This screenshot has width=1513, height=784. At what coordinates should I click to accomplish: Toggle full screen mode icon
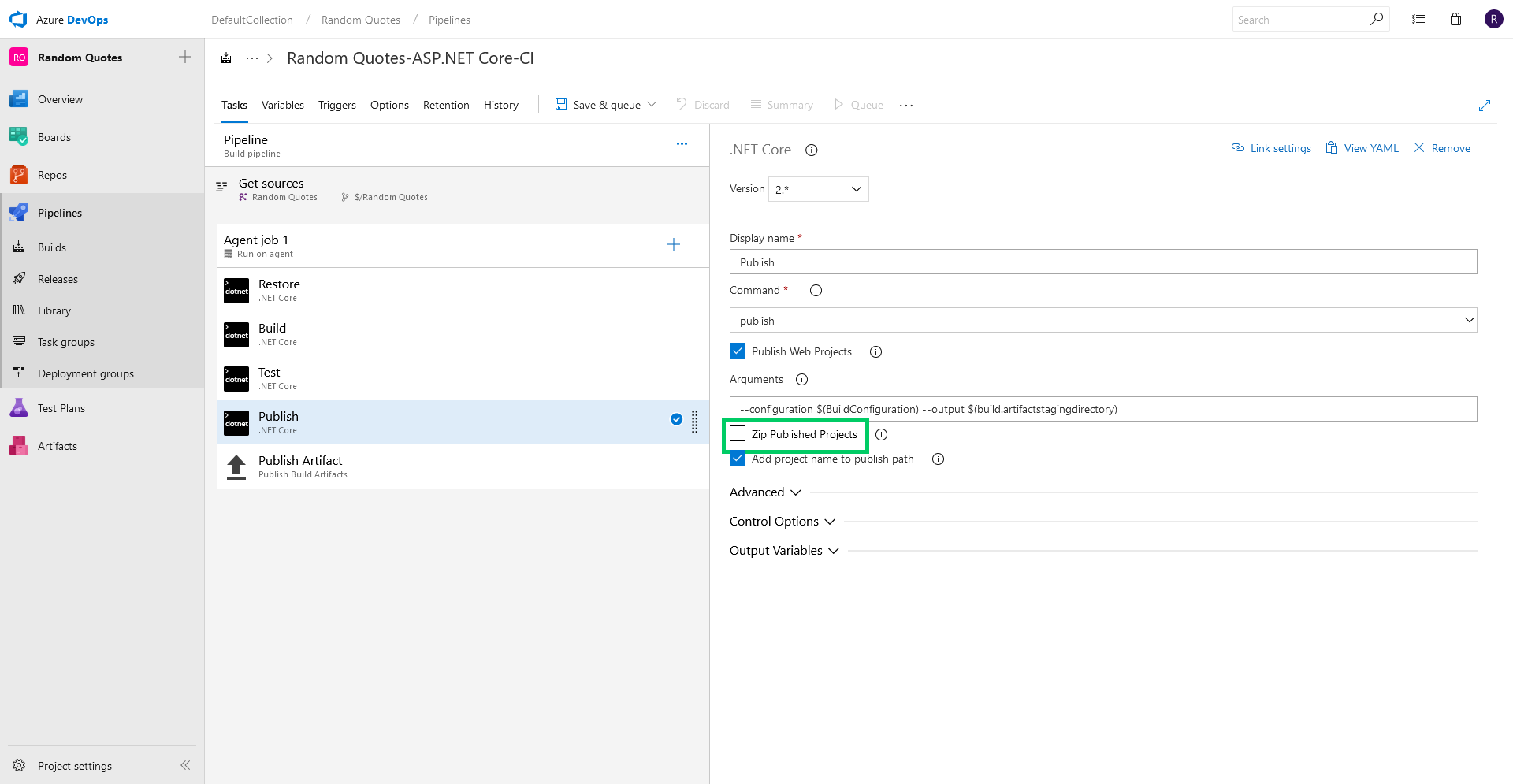1485,105
